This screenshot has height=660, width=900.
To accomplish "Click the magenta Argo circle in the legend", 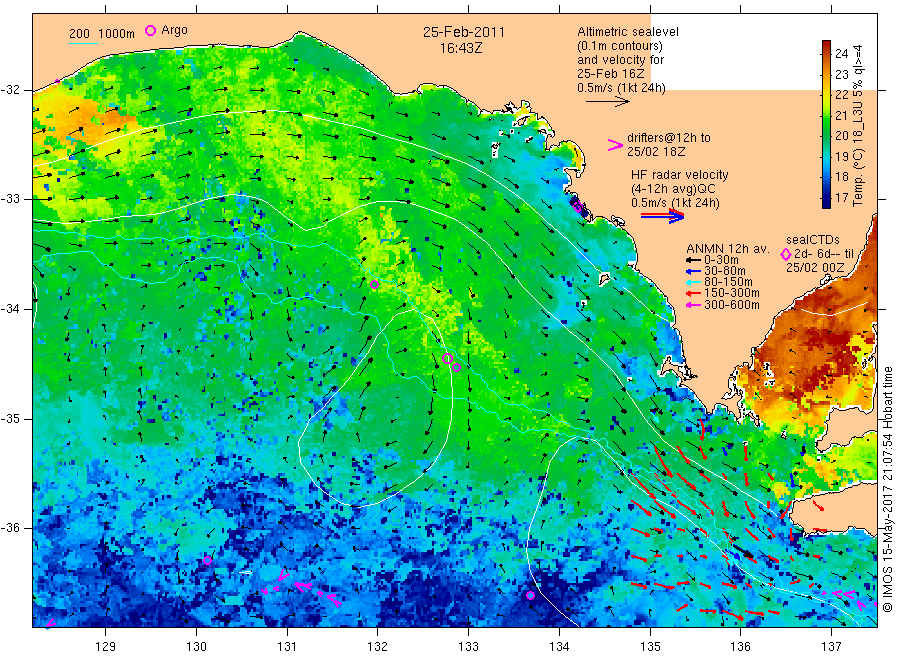I will (150, 30).
